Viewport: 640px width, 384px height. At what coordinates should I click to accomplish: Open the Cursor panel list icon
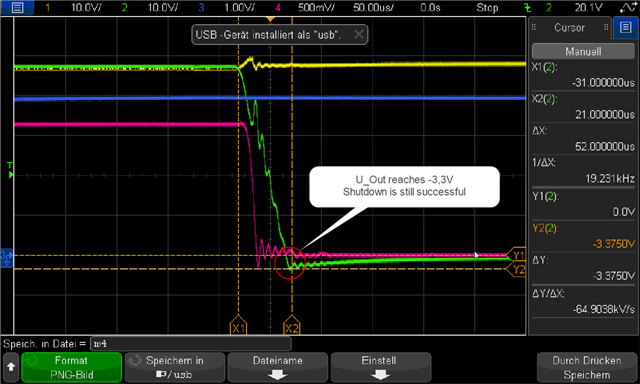point(625,28)
